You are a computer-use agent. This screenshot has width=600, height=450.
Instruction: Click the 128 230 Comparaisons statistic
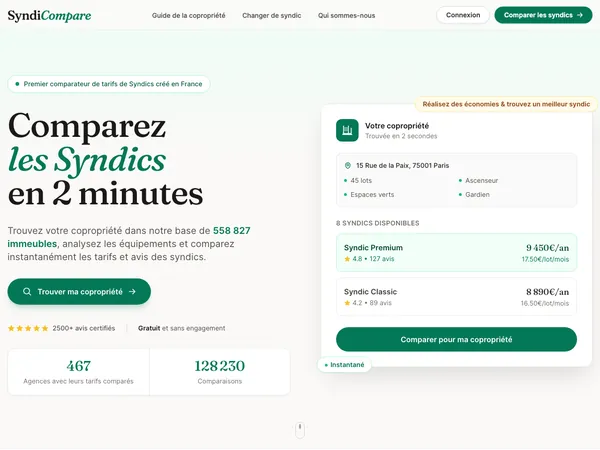220,372
